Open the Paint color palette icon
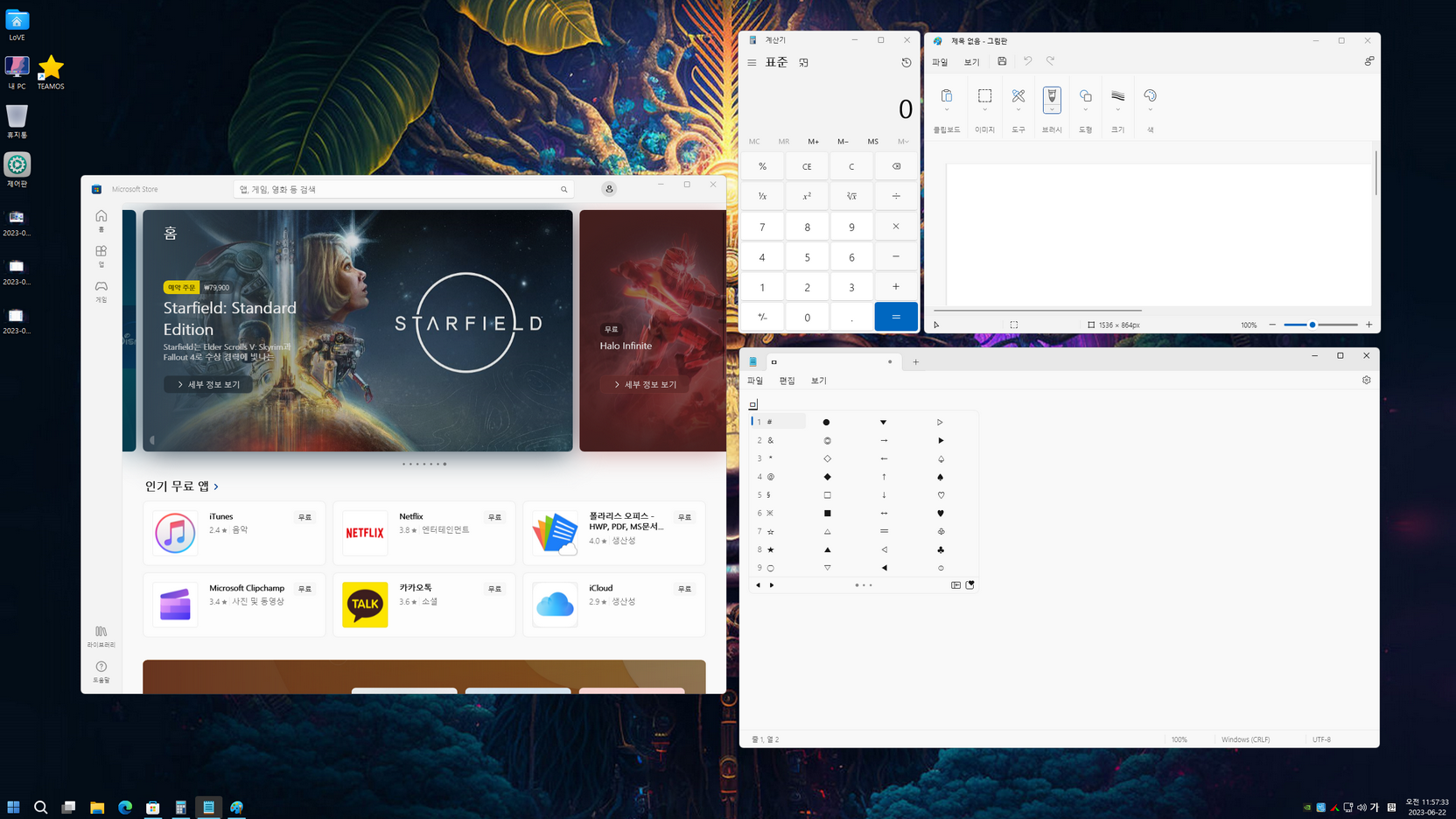1456x819 pixels. (x=1150, y=95)
